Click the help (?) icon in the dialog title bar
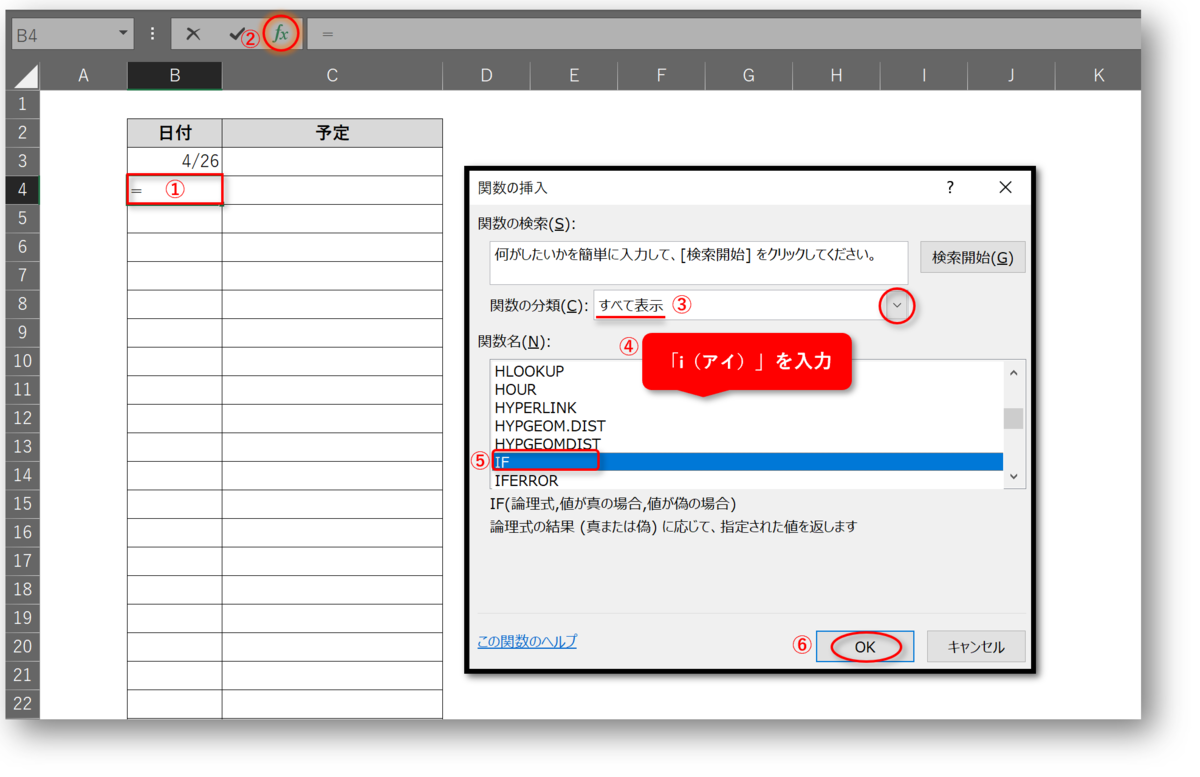The image size is (1200, 777). [x=950, y=187]
